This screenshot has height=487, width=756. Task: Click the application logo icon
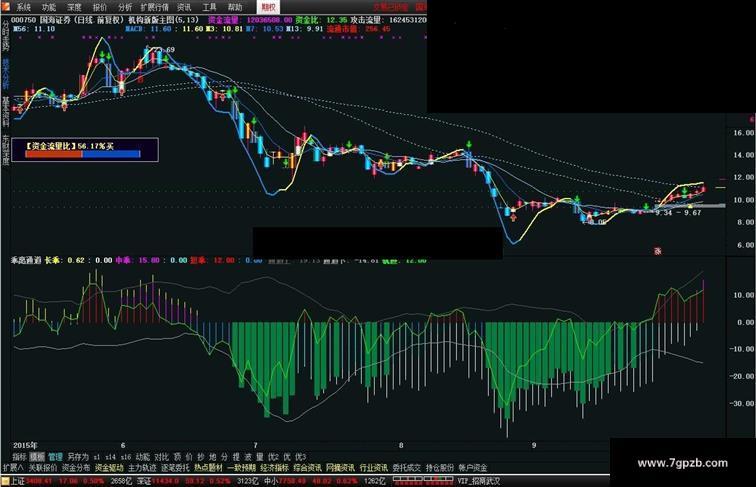(x=5, y=6)
